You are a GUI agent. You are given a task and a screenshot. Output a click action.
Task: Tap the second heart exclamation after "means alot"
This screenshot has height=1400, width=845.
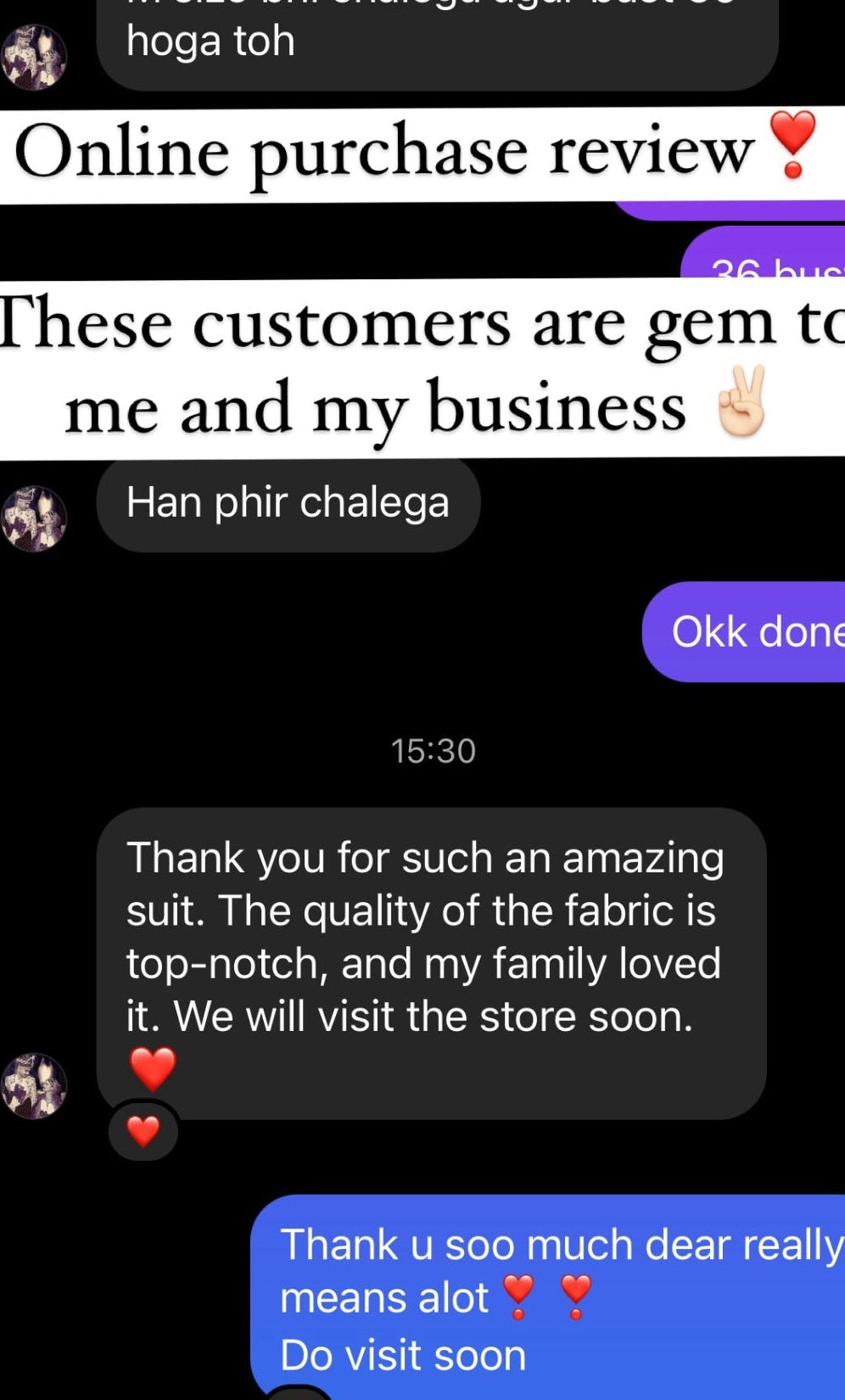pos(575,1296)
